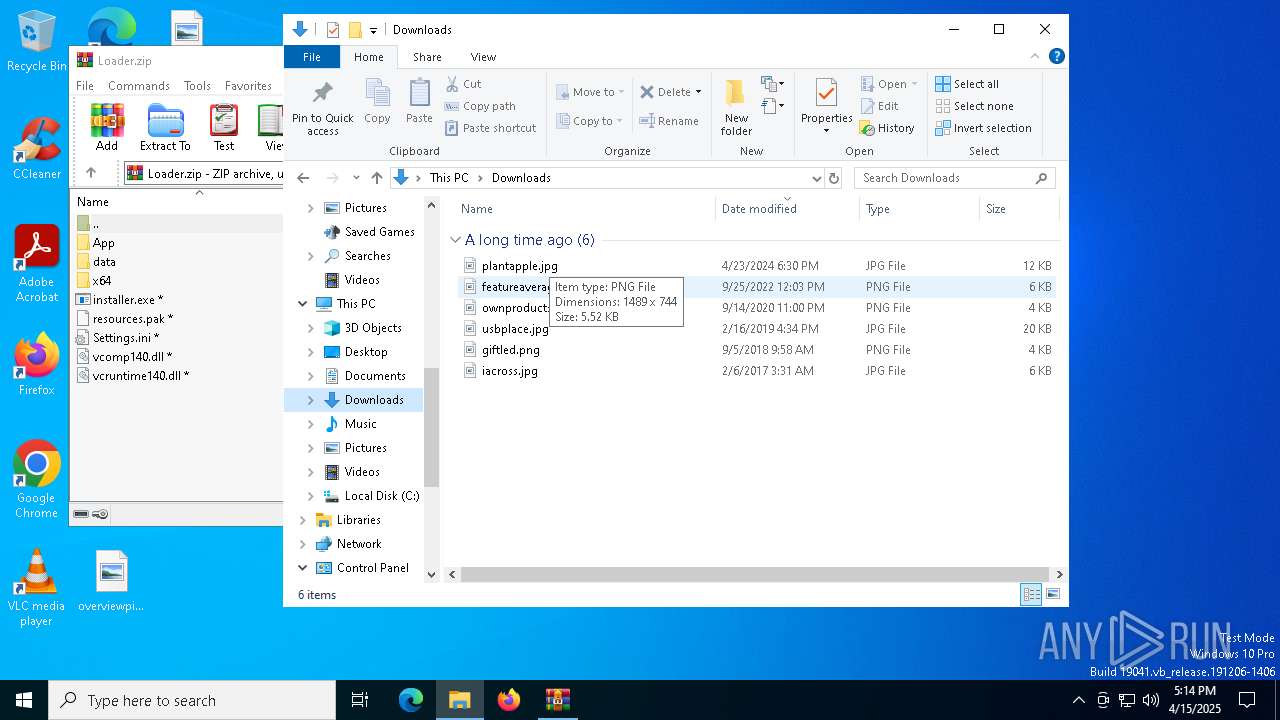The height and width of the screenshot is (720, 1280).
Task: Click navigation pane vertical scrollbar
Action: pyautogui.click(x=432, y=427)
